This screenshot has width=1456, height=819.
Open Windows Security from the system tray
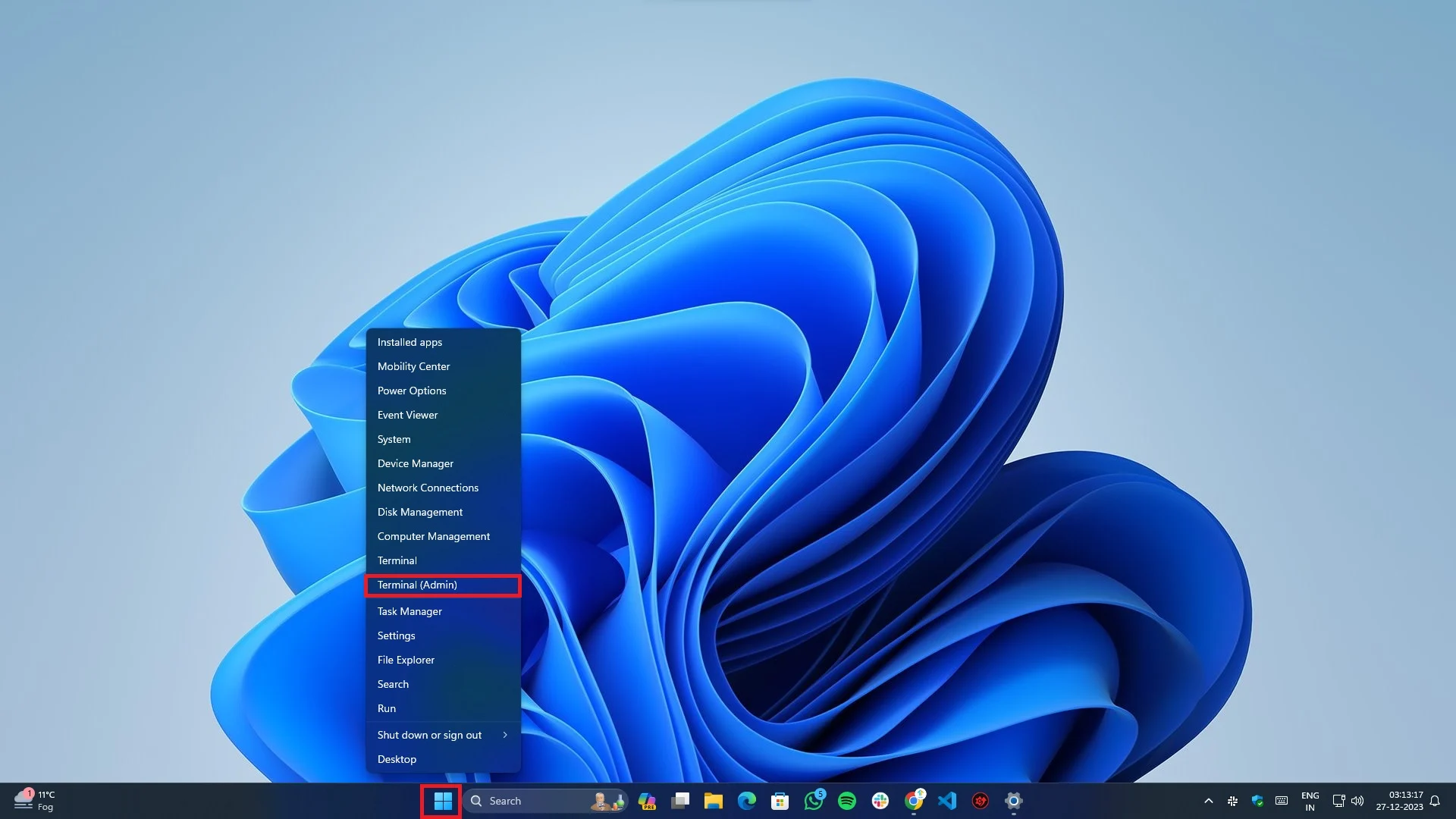pos(1257,801)
